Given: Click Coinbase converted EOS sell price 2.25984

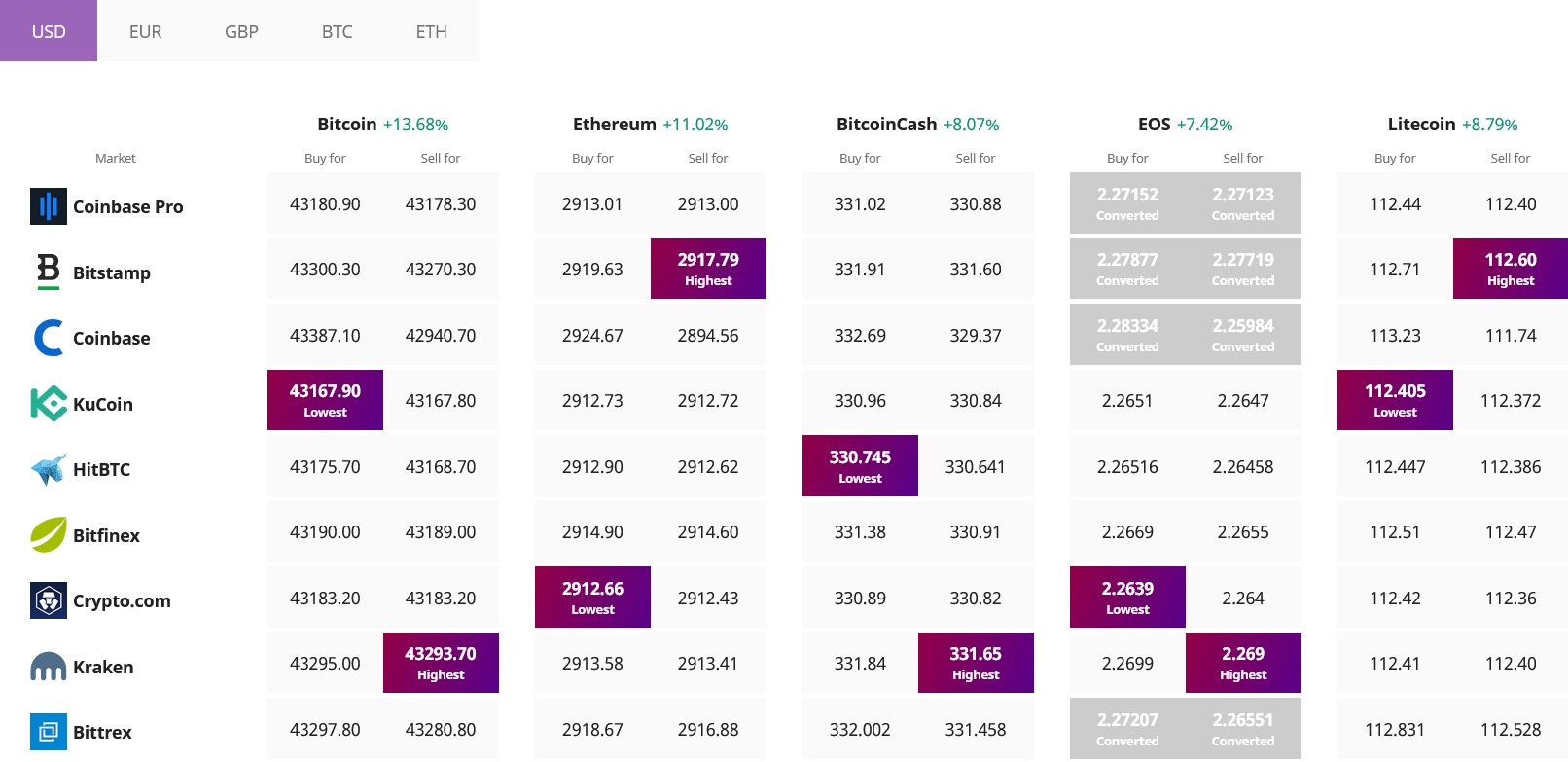Looking at the screenshot, I should point(1243,335).
